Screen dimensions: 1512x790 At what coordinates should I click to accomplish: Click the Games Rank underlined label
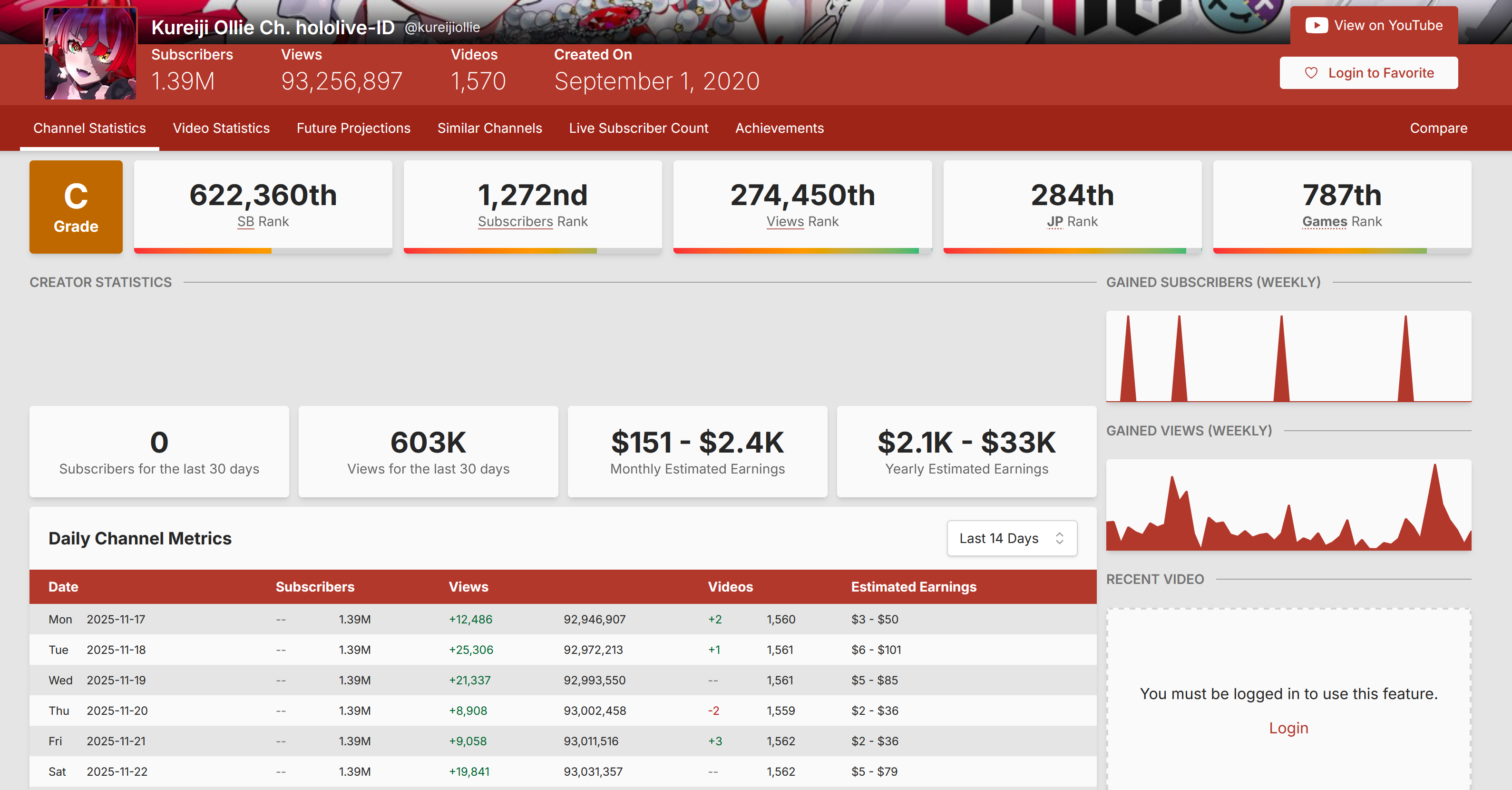point(1324,221)
